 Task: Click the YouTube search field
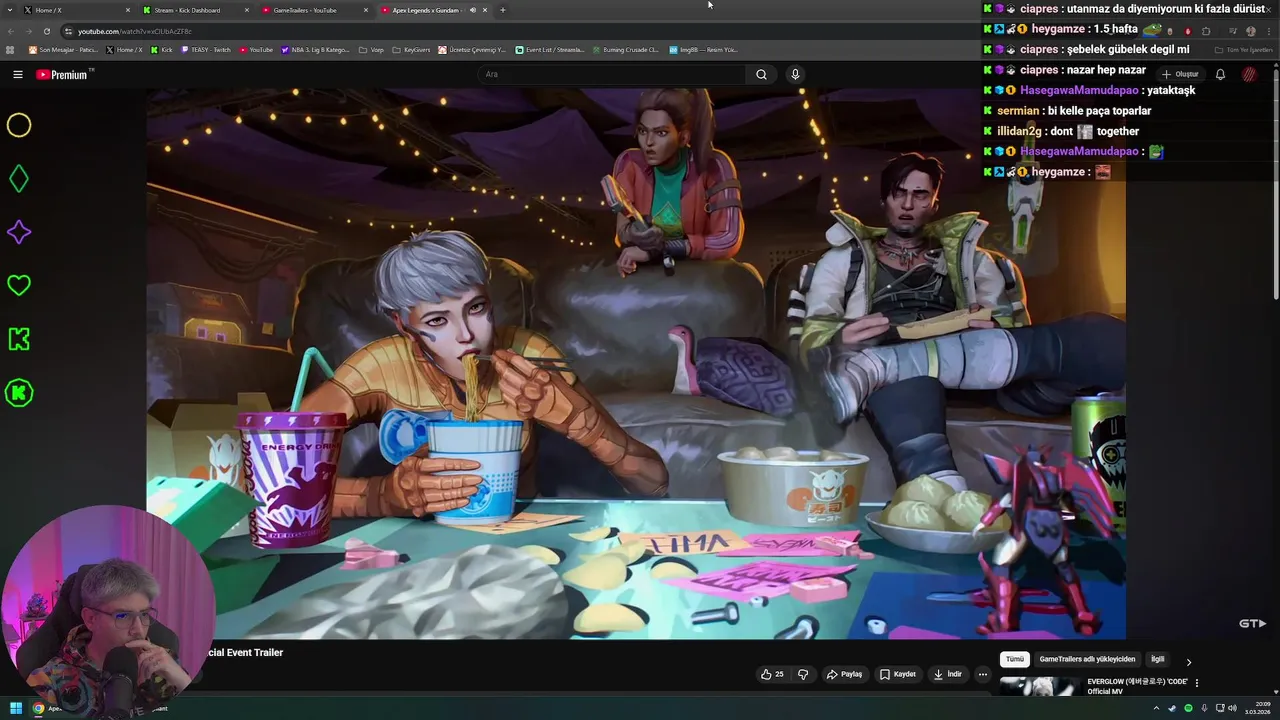(x=611, y=74)
